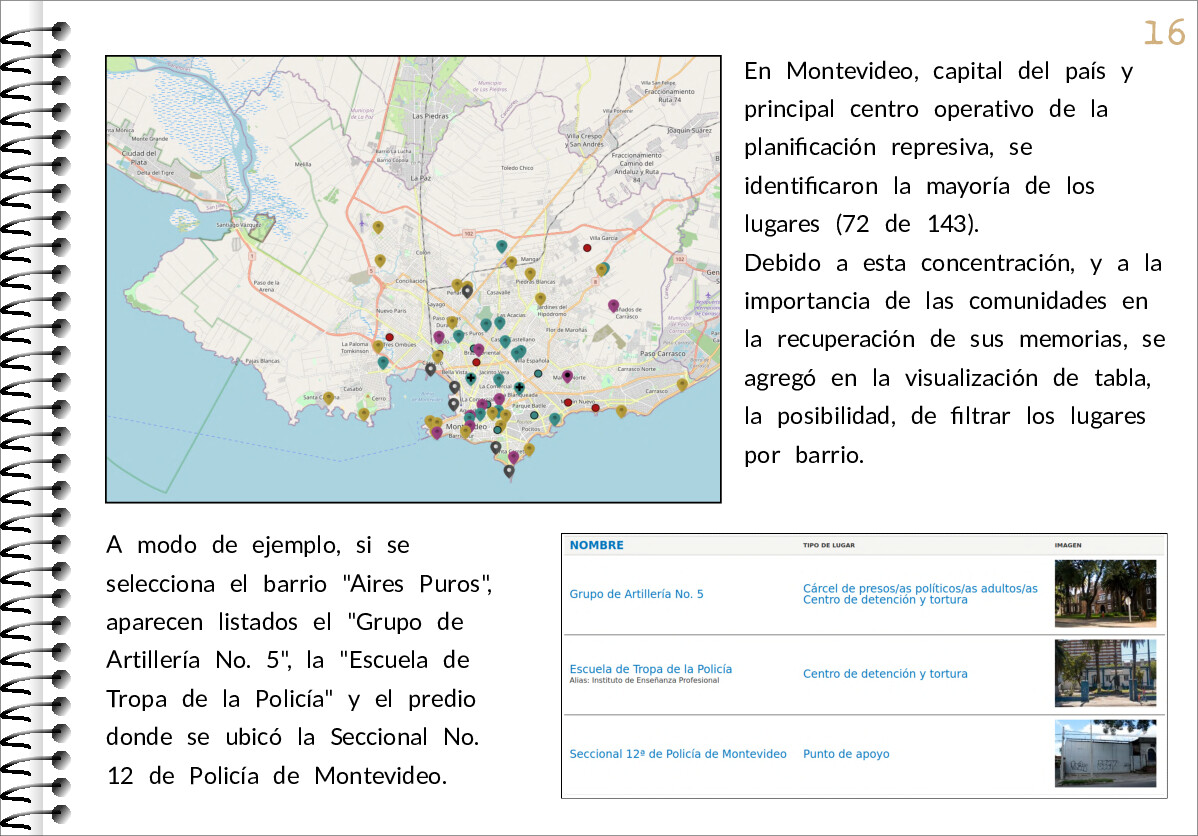
Task: Click the 'Paso Carrasco' map label
Action: click(x=662, y=353)
